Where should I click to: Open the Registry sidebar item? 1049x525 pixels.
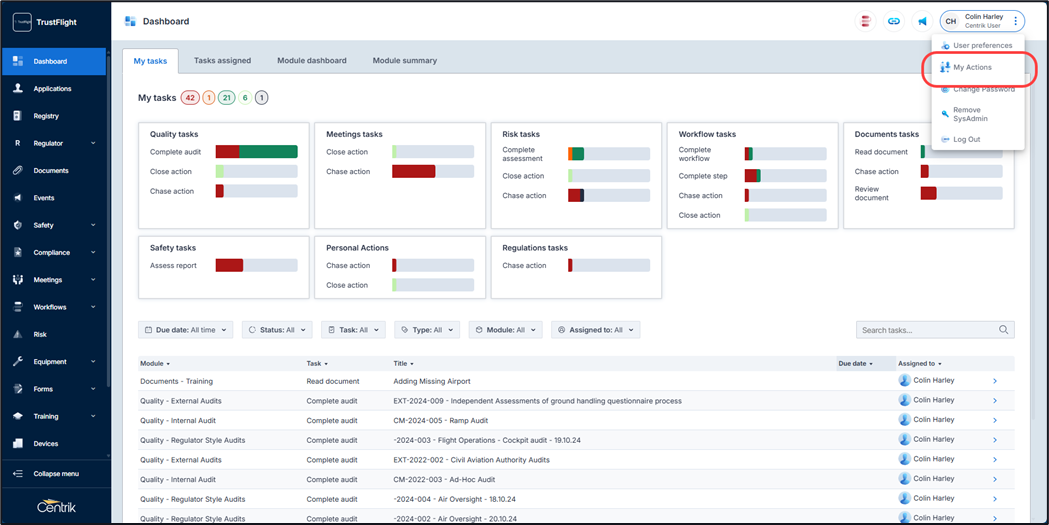pos(46,116)
